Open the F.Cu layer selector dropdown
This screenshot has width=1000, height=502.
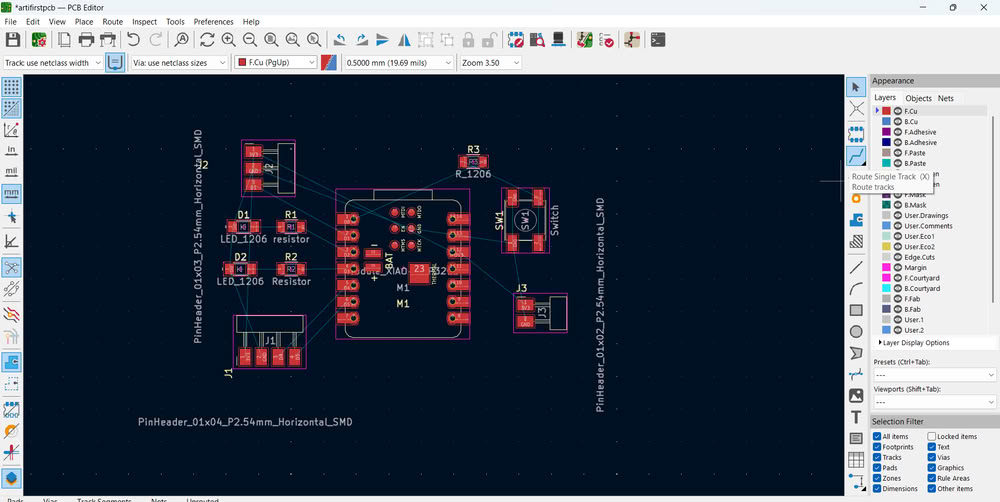pyautogui.click(x=276, y=63)
